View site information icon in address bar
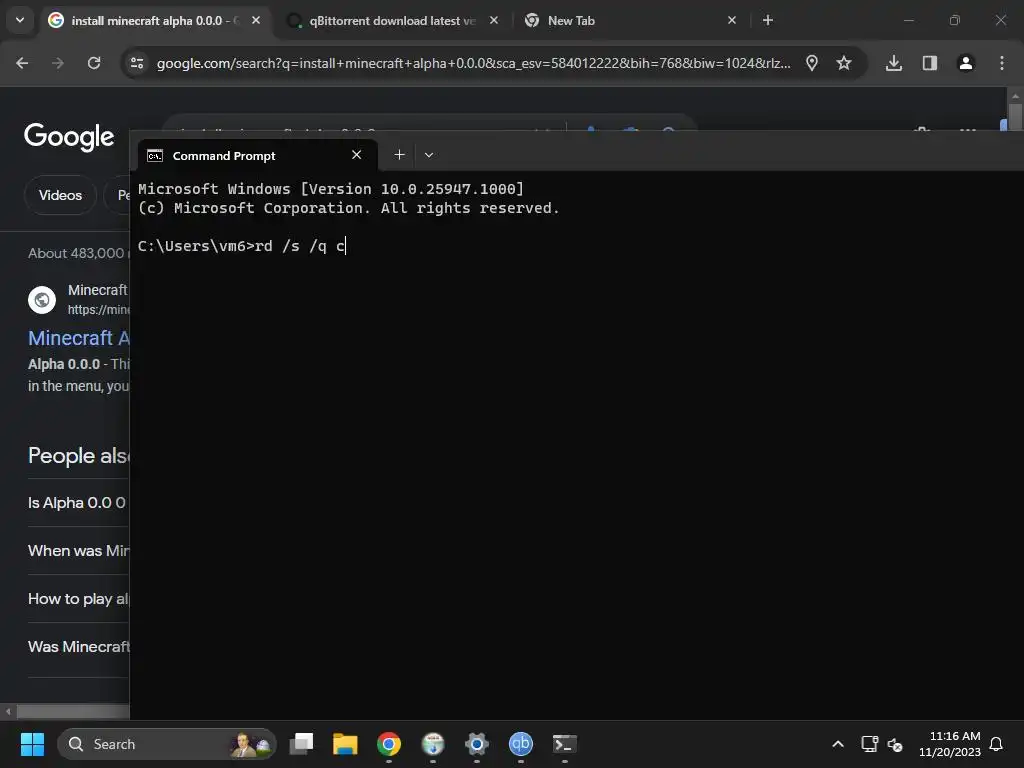1024x768 pixels. point(137,63)
